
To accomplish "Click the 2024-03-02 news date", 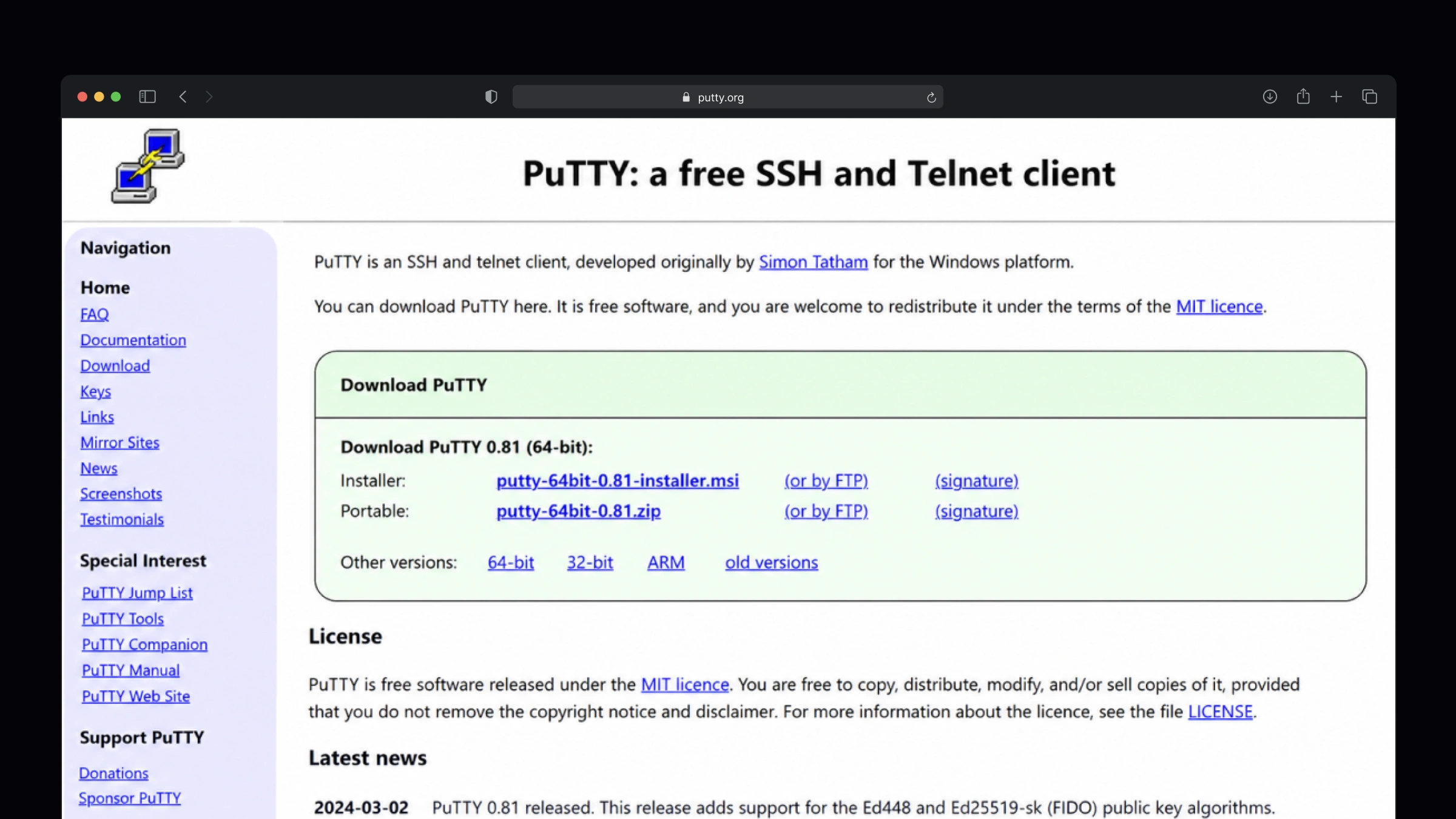I will point(361,807).
